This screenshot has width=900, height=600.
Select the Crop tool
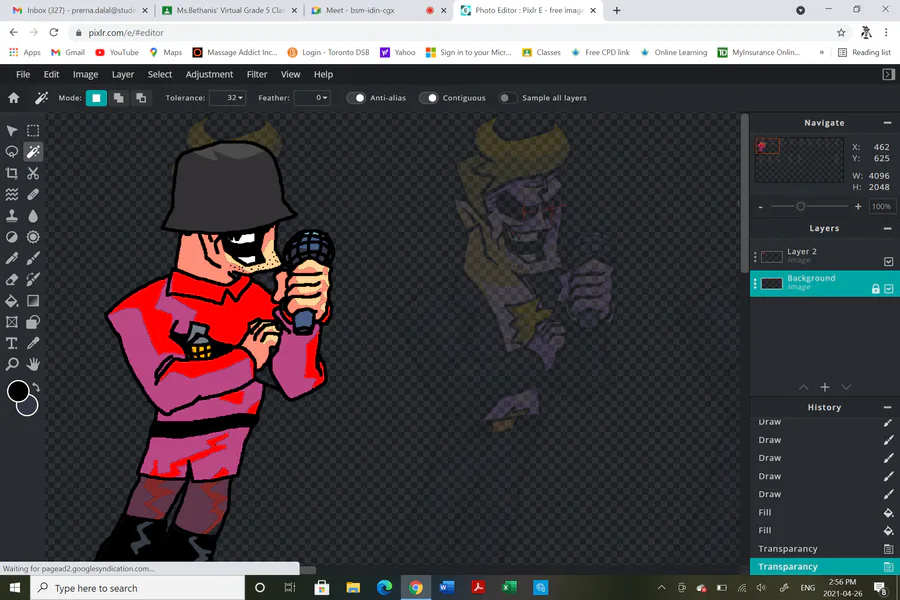11,173
